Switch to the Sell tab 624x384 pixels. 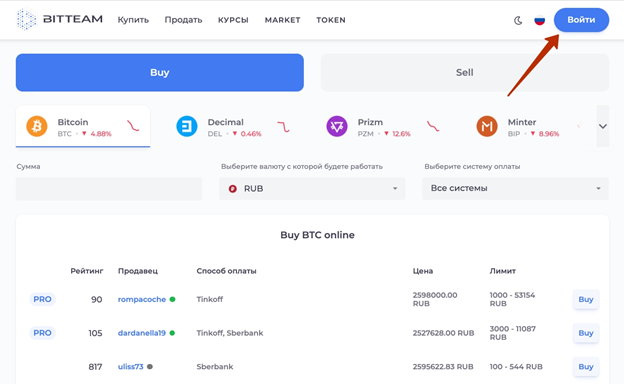(x=465, y=72)
